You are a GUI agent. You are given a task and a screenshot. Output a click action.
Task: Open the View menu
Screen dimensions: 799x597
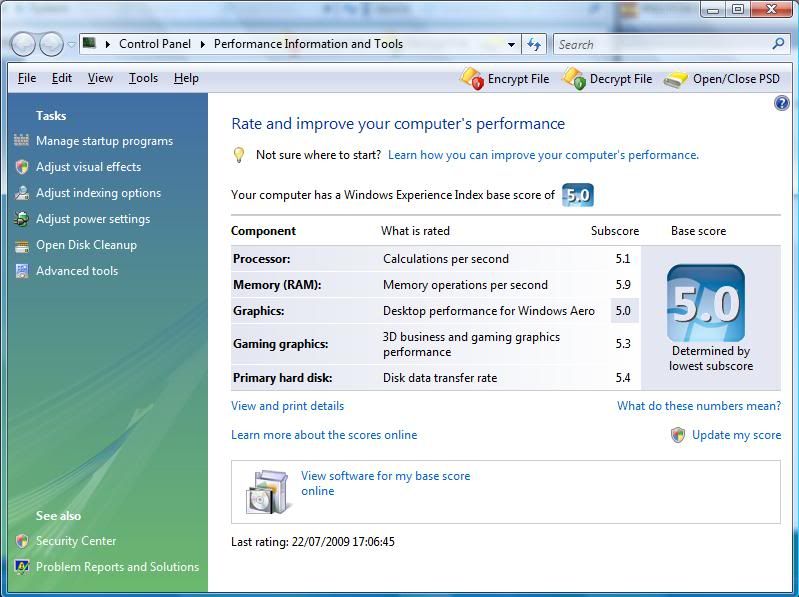pos(100,78)
